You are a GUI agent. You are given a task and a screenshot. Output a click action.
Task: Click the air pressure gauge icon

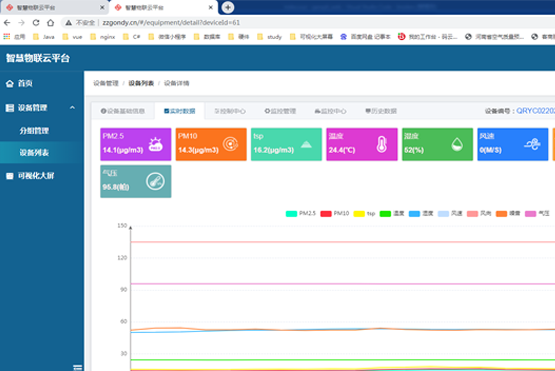(x=155, y=181)
